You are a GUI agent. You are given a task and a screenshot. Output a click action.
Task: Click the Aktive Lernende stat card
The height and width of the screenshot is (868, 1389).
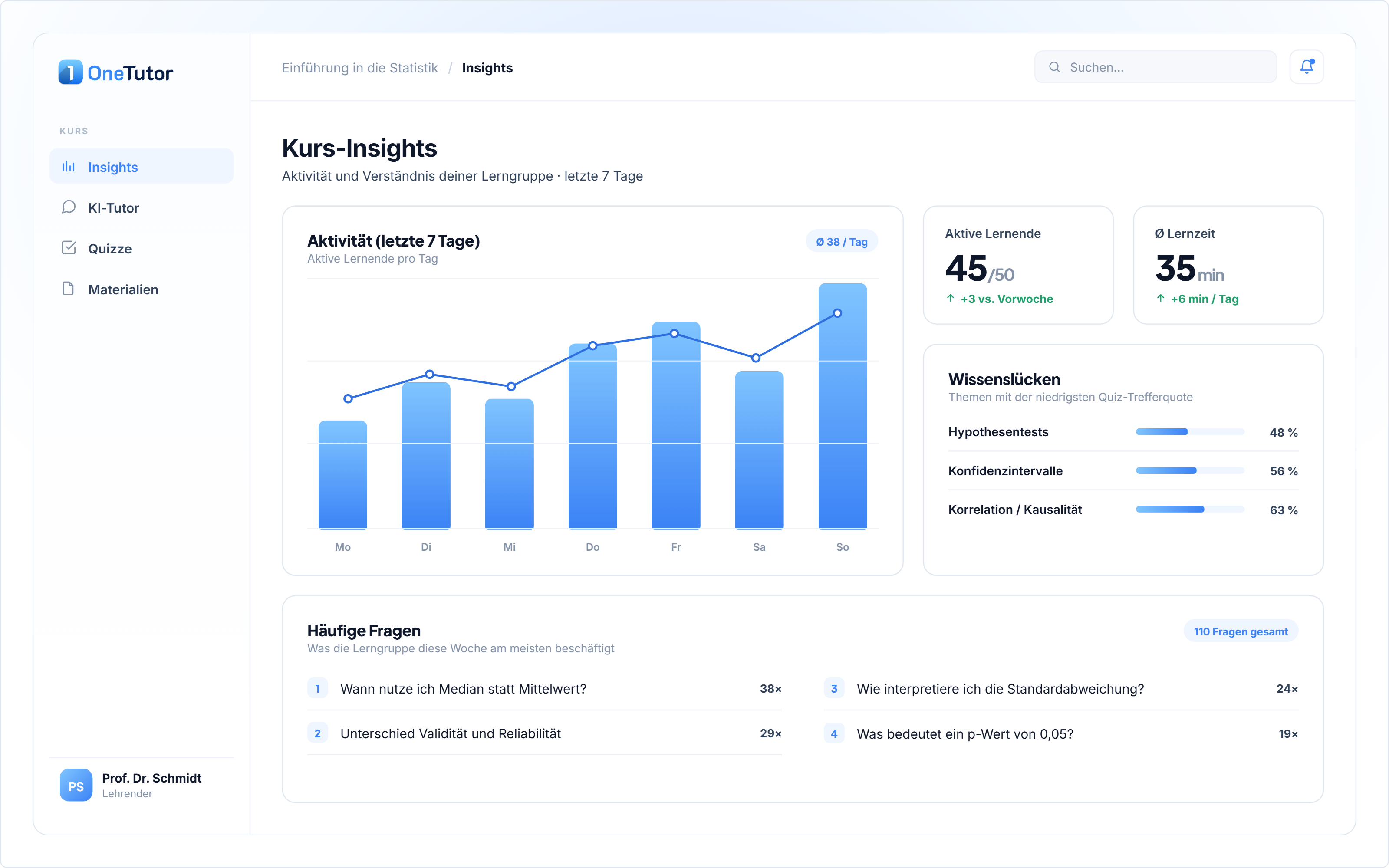click(1018, 265)
